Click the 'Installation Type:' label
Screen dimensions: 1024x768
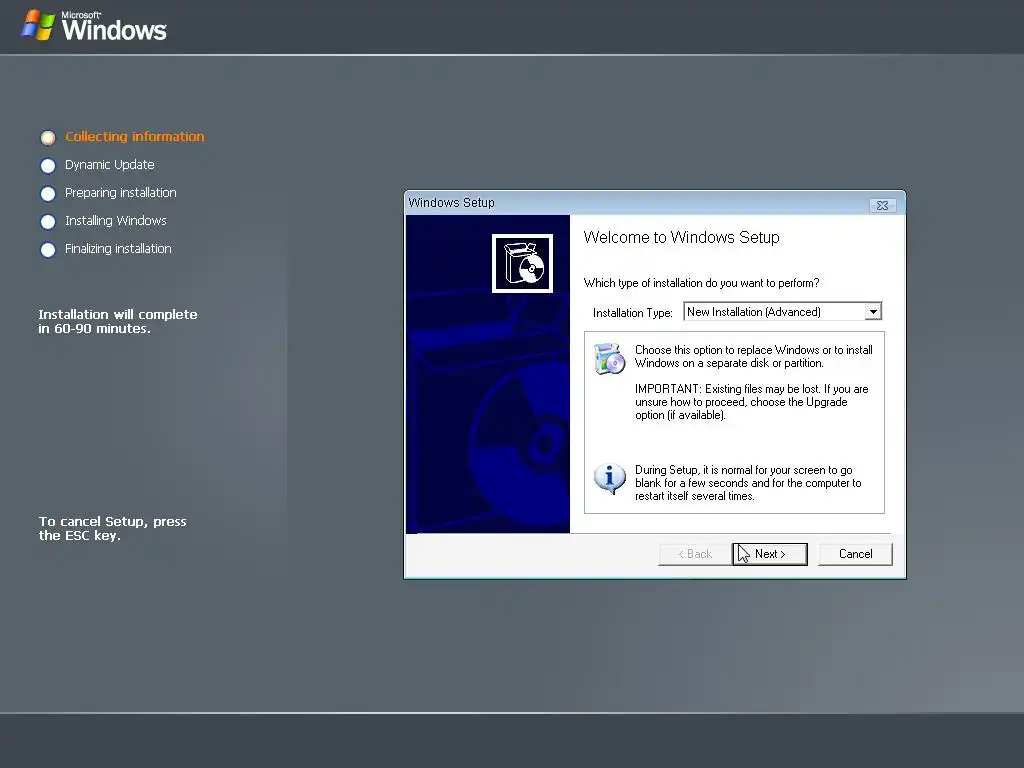tap(632, 313)
